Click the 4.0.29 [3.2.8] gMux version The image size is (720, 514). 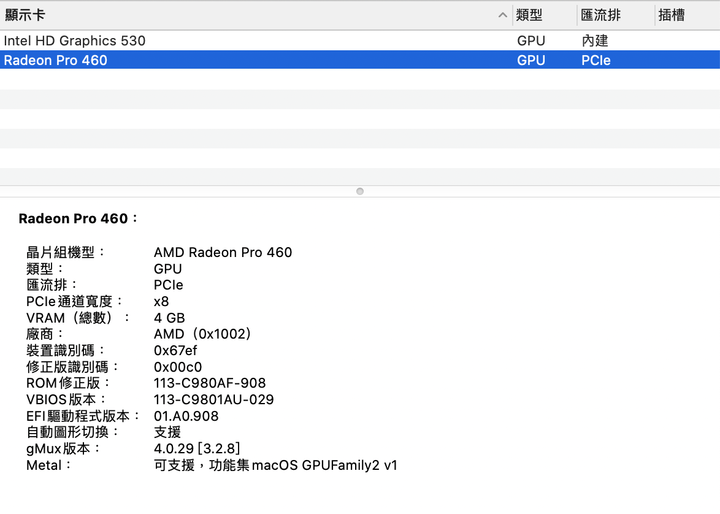[x=197, y=448]
